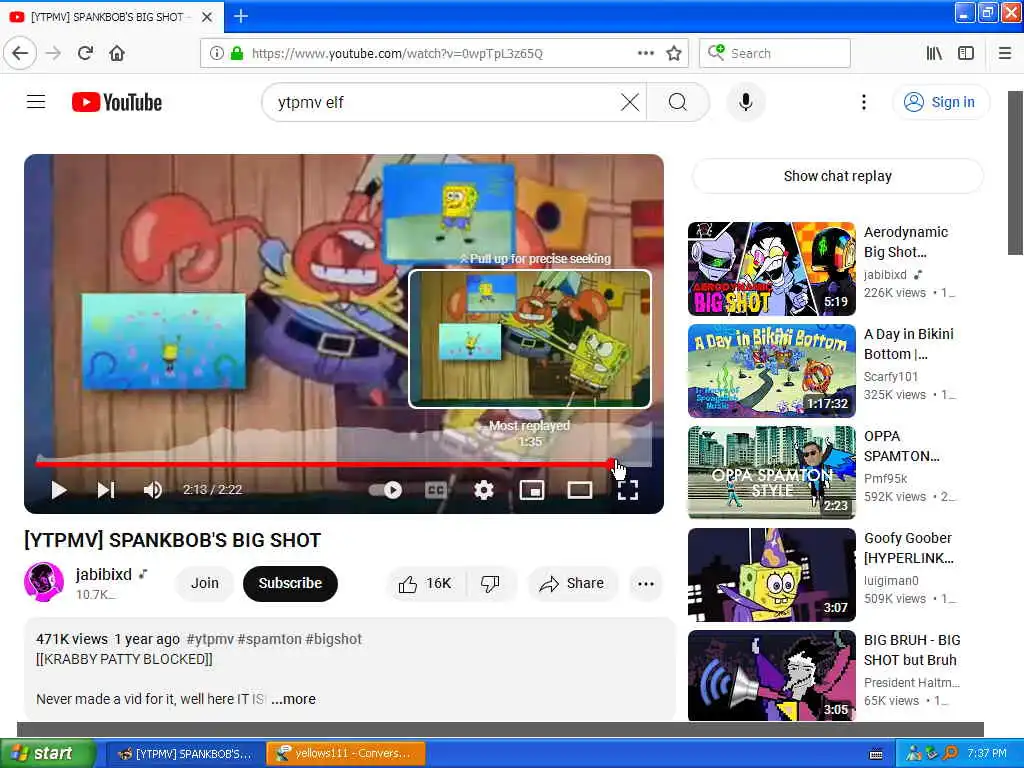This screenshot has width=1024, height=768.
Task: Open page actions three-dot menu in address bar
Action: pos(645,53)
